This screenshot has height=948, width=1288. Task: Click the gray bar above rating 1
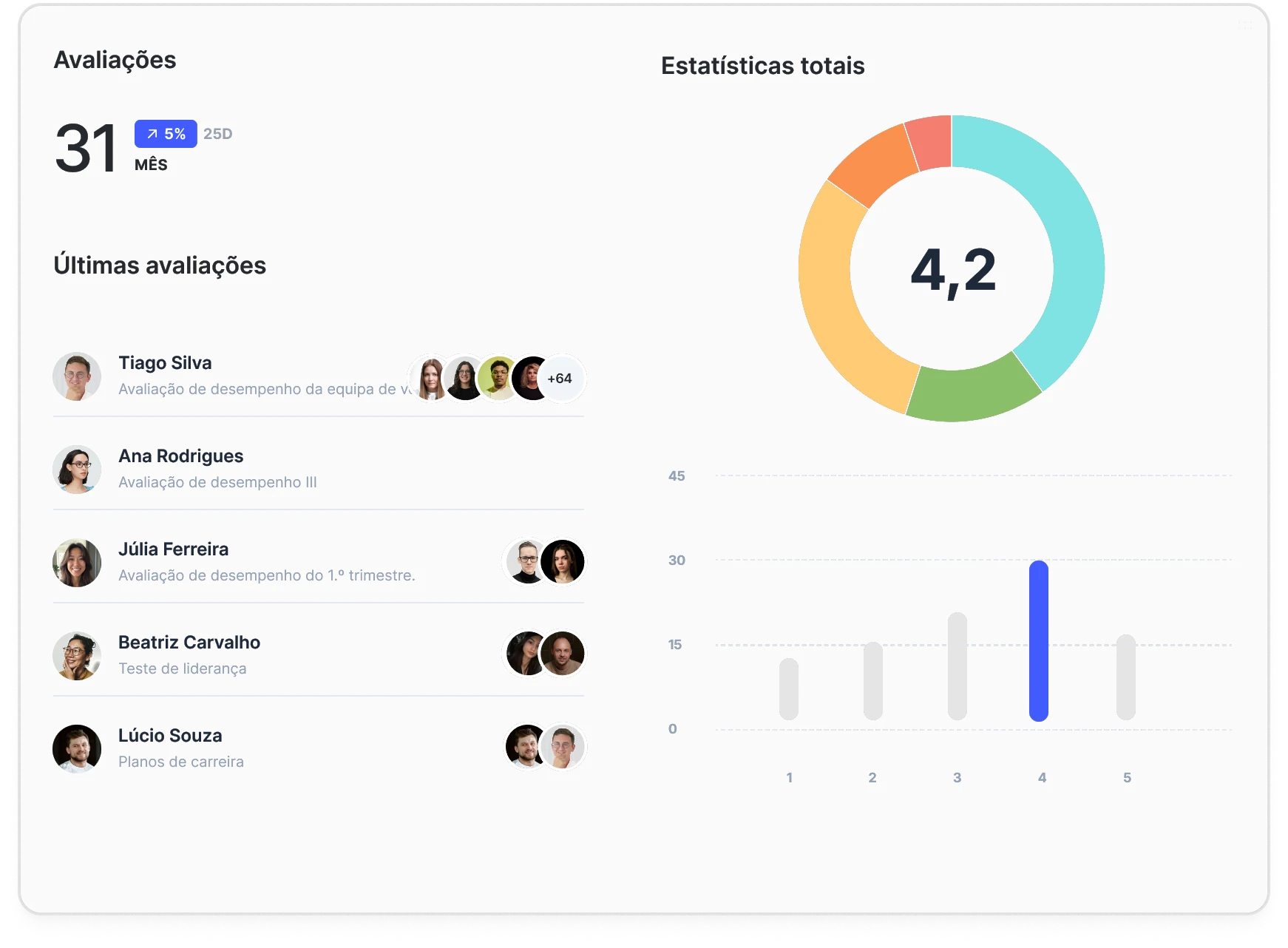coord(789,689)
